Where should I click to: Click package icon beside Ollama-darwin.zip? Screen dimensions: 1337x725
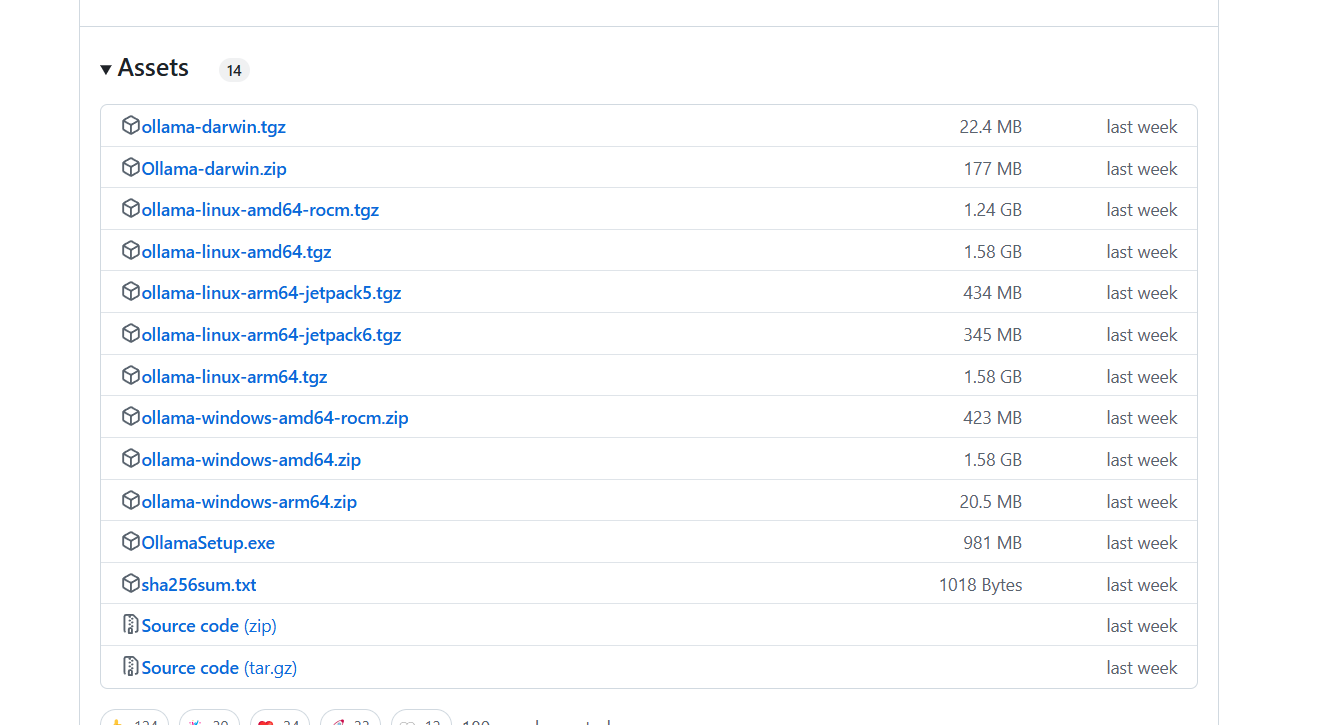coord(131,168)
